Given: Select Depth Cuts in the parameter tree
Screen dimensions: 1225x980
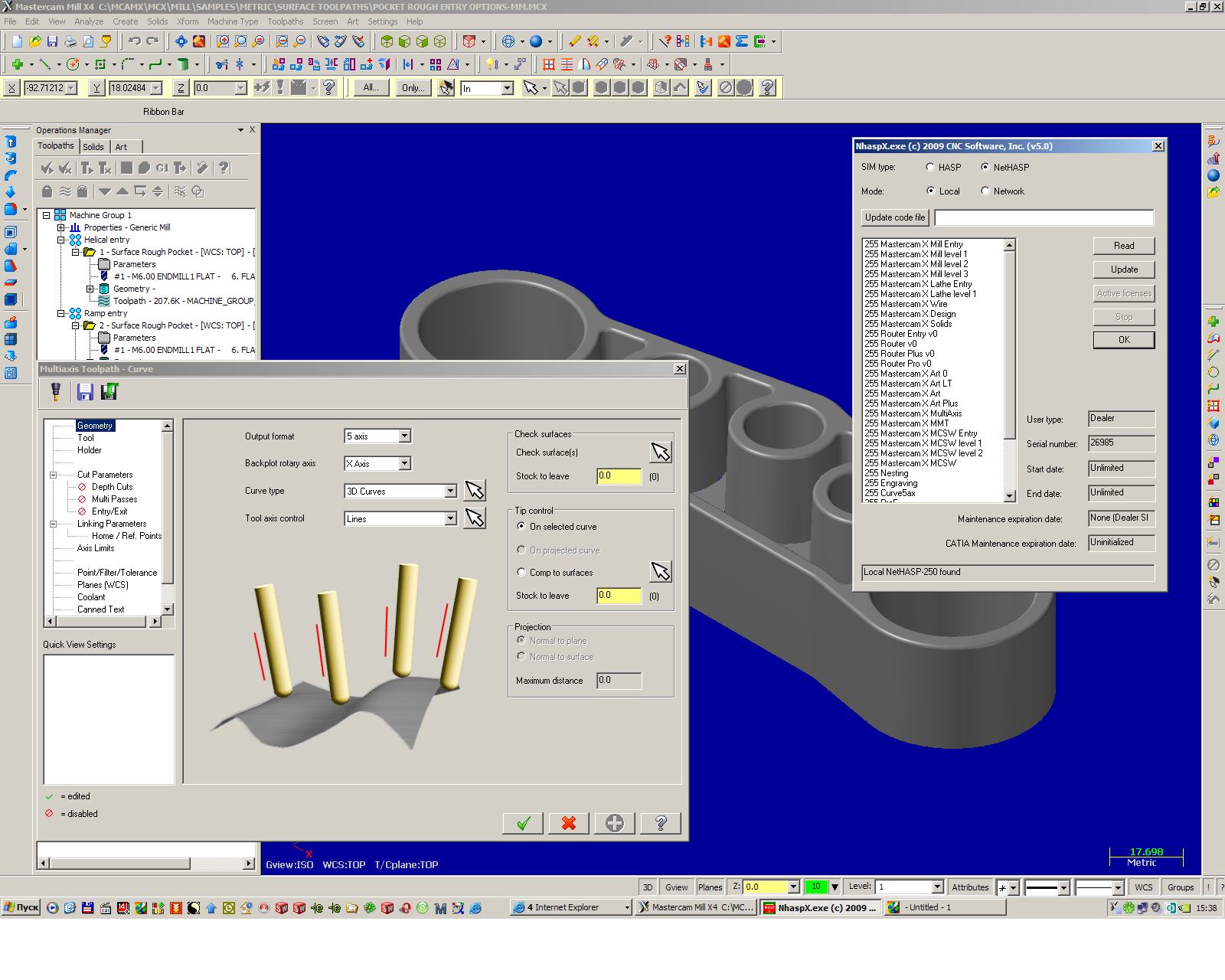Looking at the screenshot, I should pyautogui.click(x=112, y=487).
